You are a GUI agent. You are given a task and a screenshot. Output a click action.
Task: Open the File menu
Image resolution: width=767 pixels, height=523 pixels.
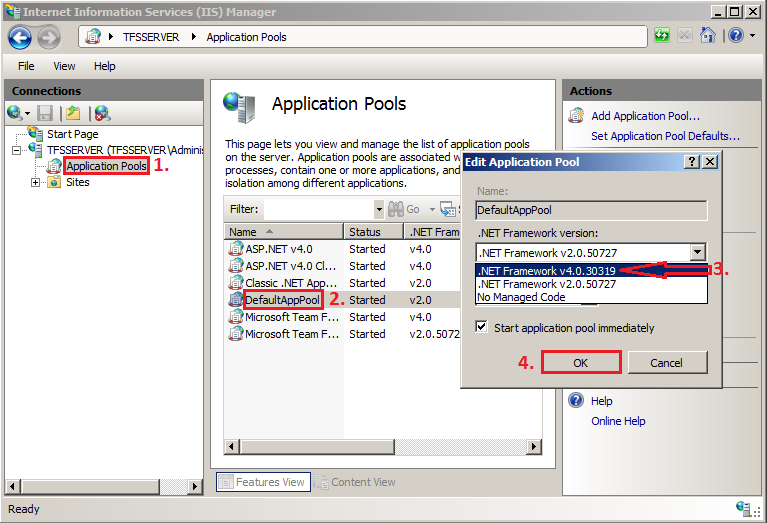[26, 66]
